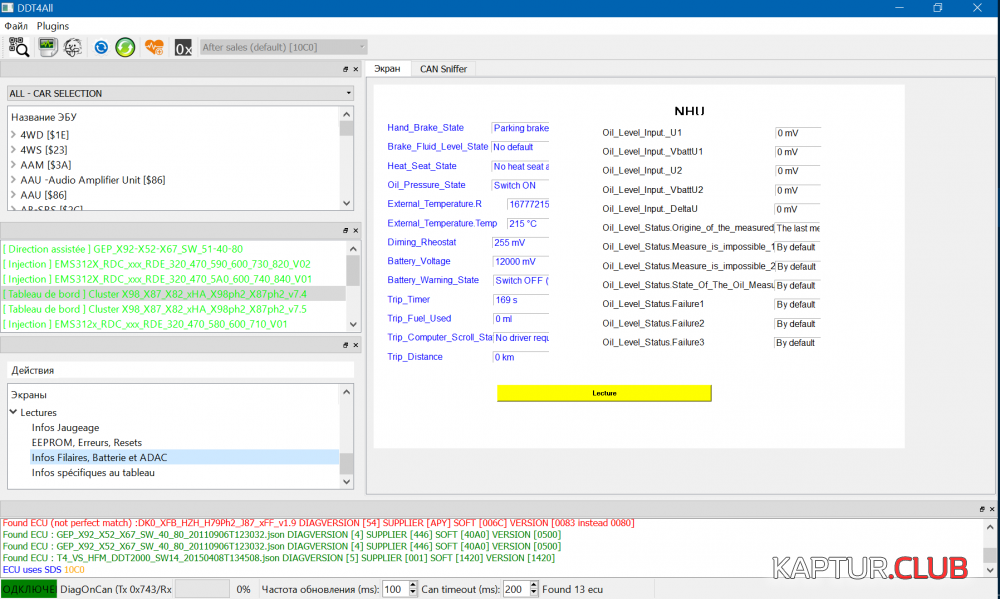Screen dimensions: 1000x599
Task: Increase the Can timeout spinner
Action: pos(534,585)
